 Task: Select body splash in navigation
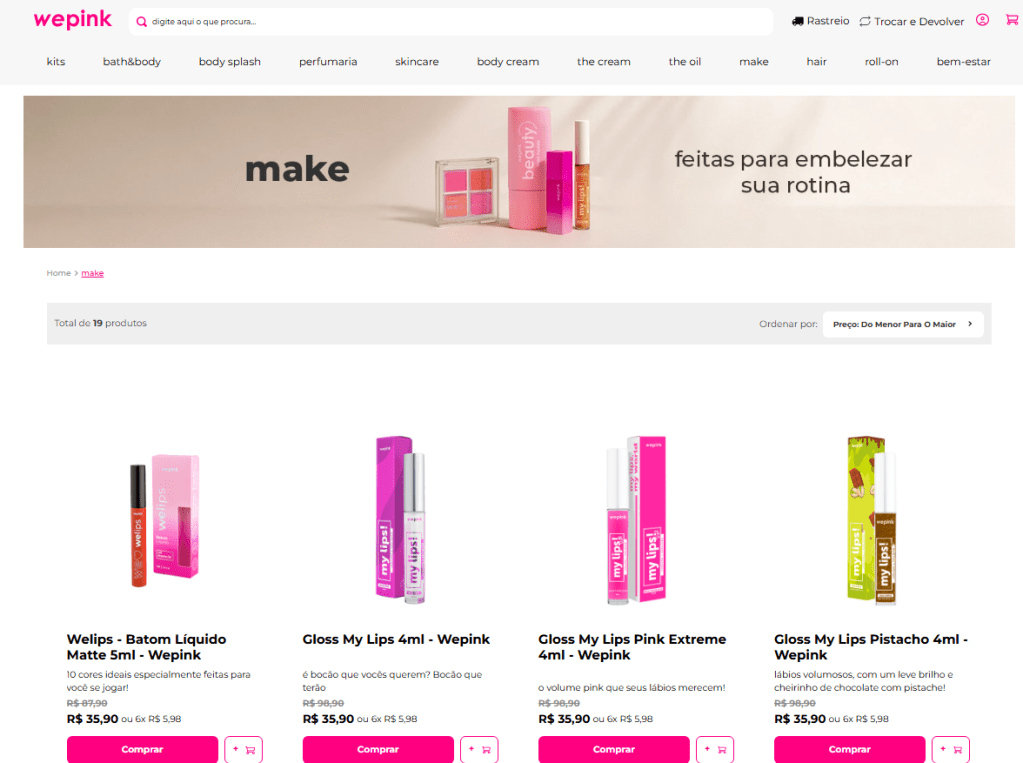click(230, 61)
